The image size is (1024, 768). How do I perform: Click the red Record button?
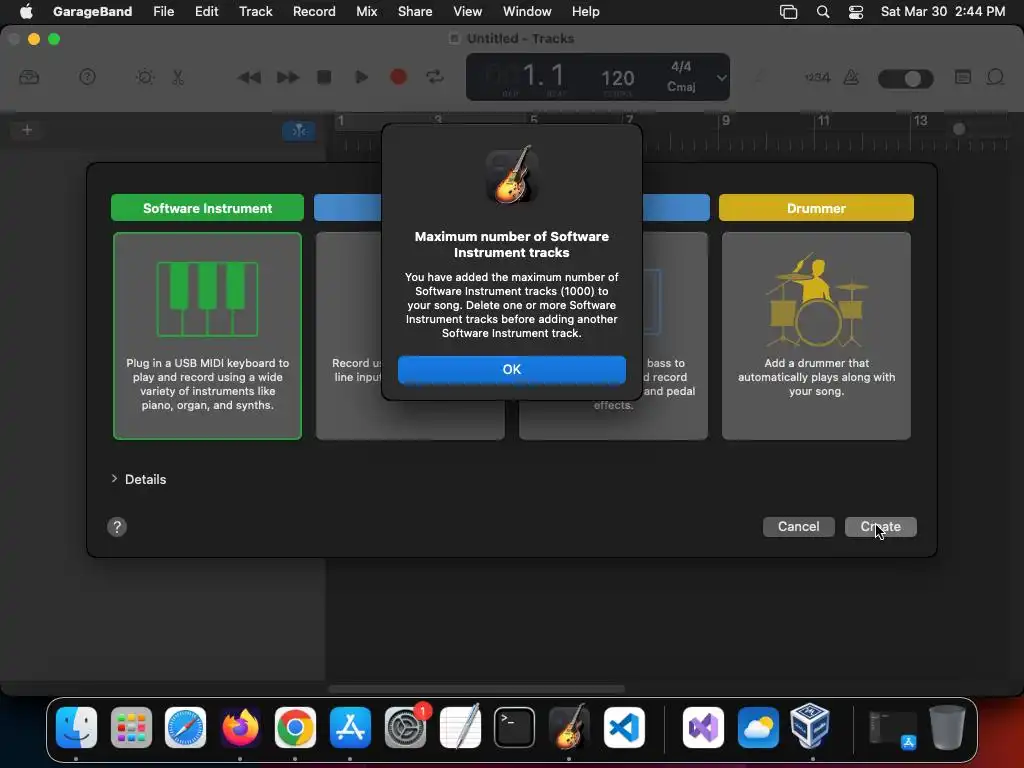(398, 77)
